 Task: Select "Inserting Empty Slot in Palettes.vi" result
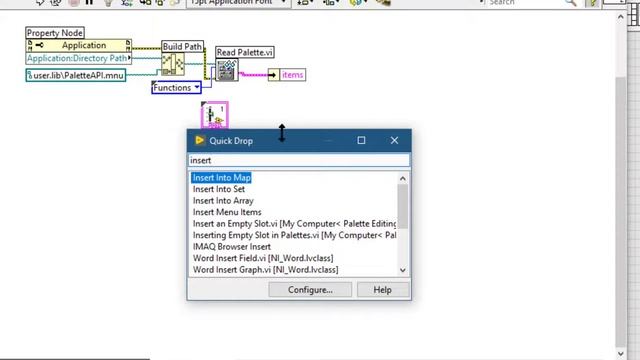tap(294, 235)
